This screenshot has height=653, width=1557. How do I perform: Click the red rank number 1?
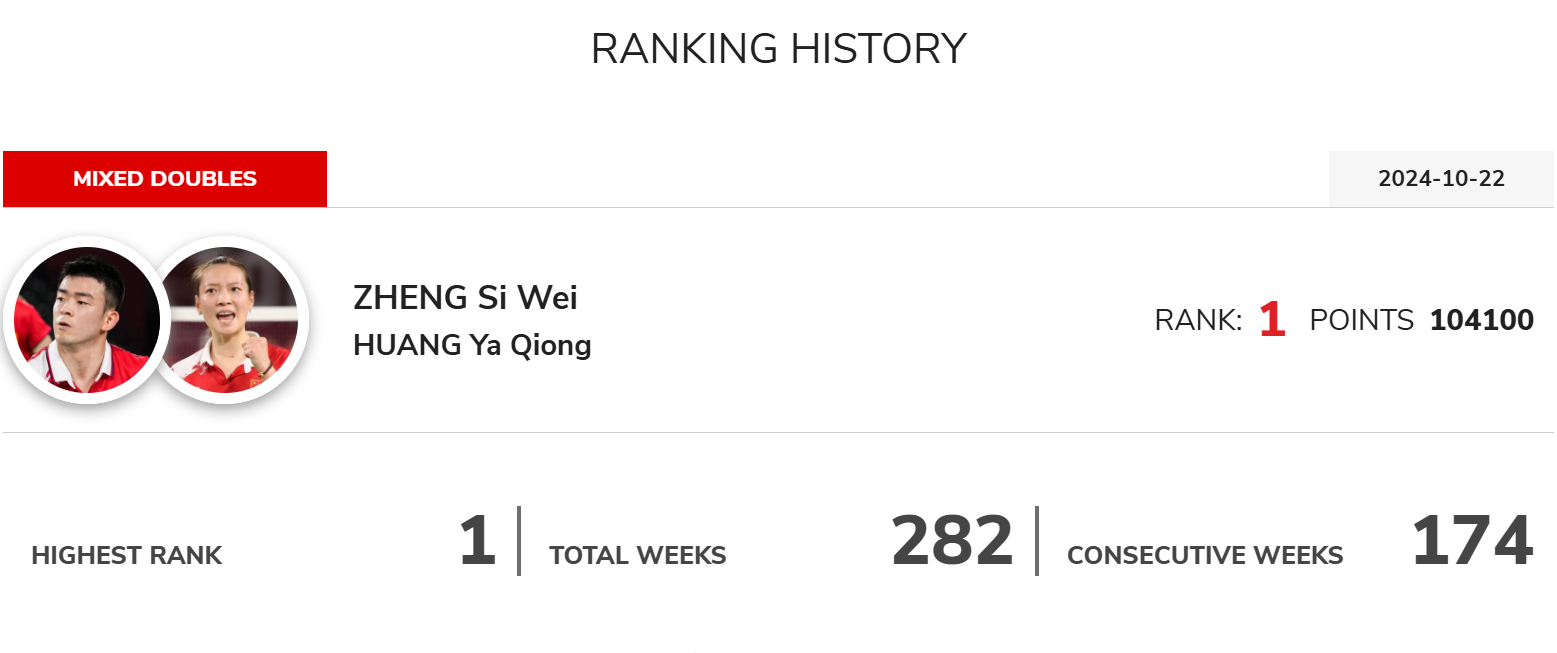tap(1272, 320)
